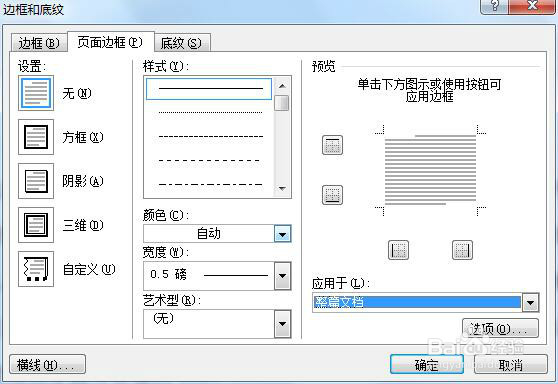Select the solid line style in list

click(209, 89)
